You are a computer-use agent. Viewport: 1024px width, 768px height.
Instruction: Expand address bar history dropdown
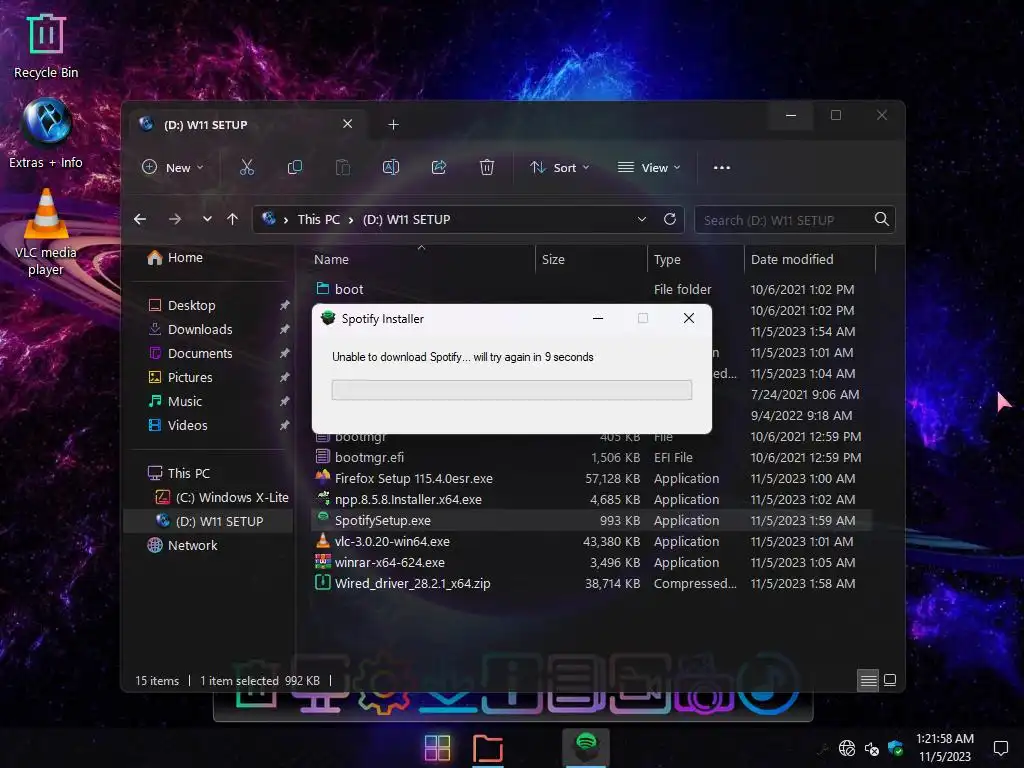coord(642,219)
